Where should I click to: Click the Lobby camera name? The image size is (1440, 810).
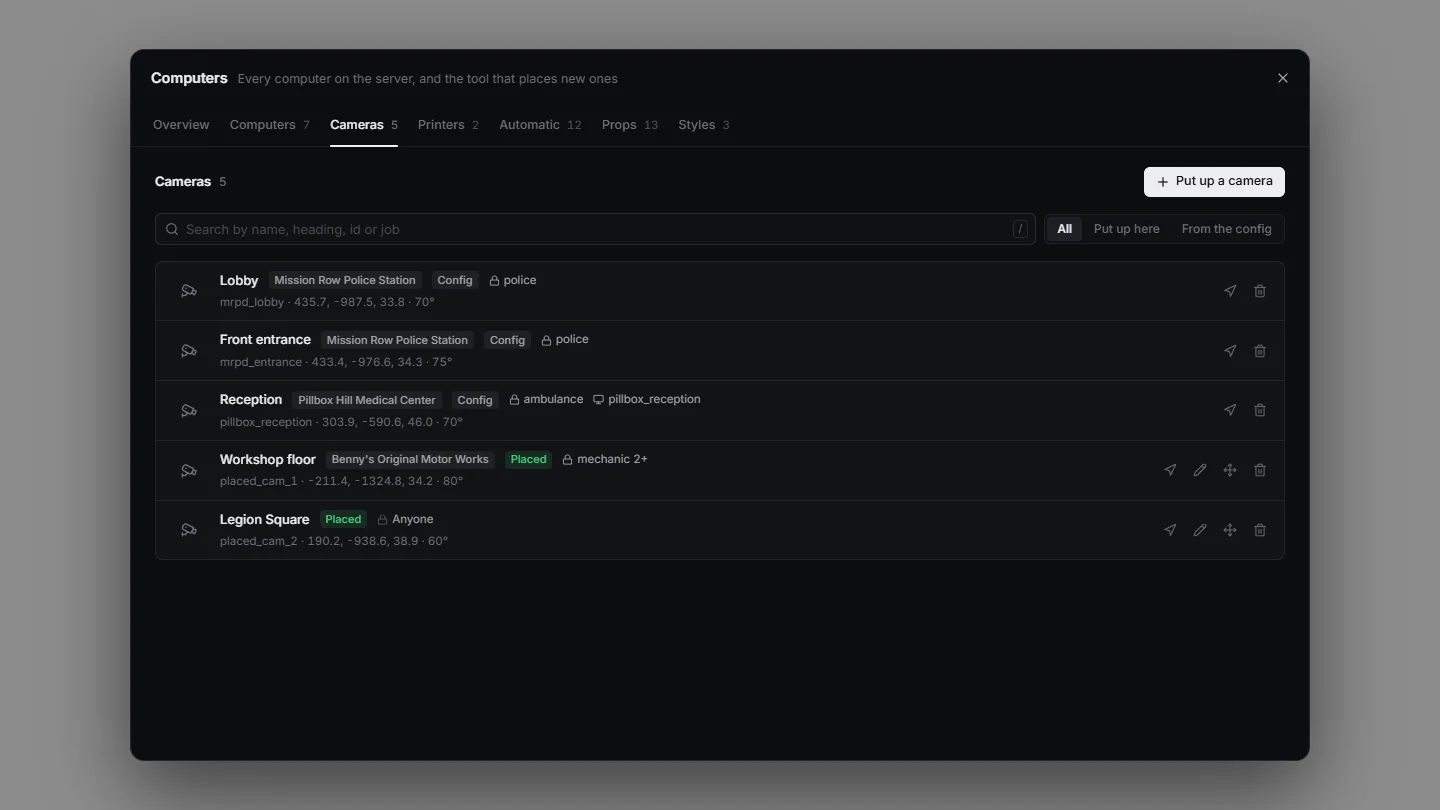pyautogui.click(x=239, y=281)
